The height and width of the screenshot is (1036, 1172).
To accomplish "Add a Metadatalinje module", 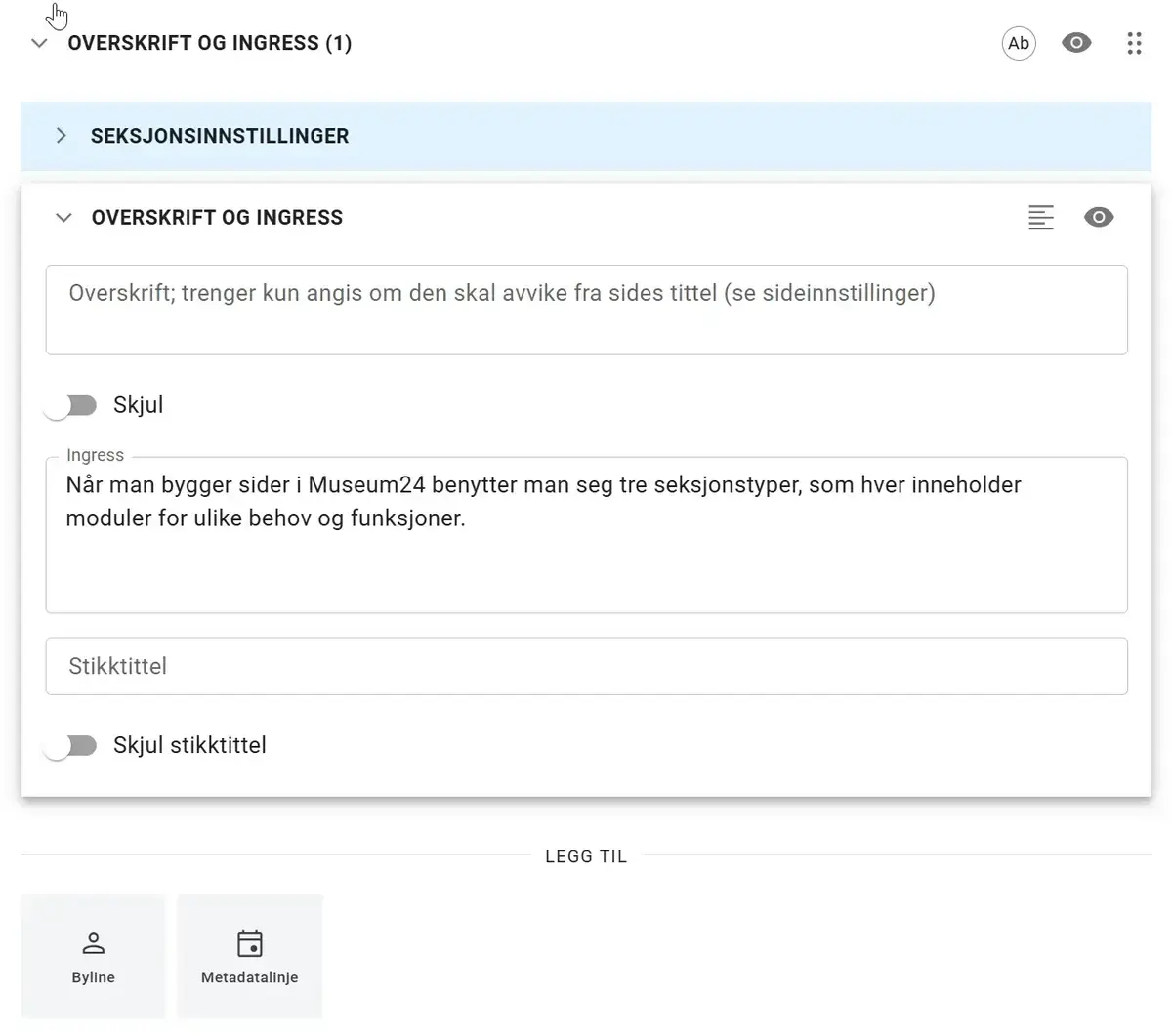I will (250, 957).
